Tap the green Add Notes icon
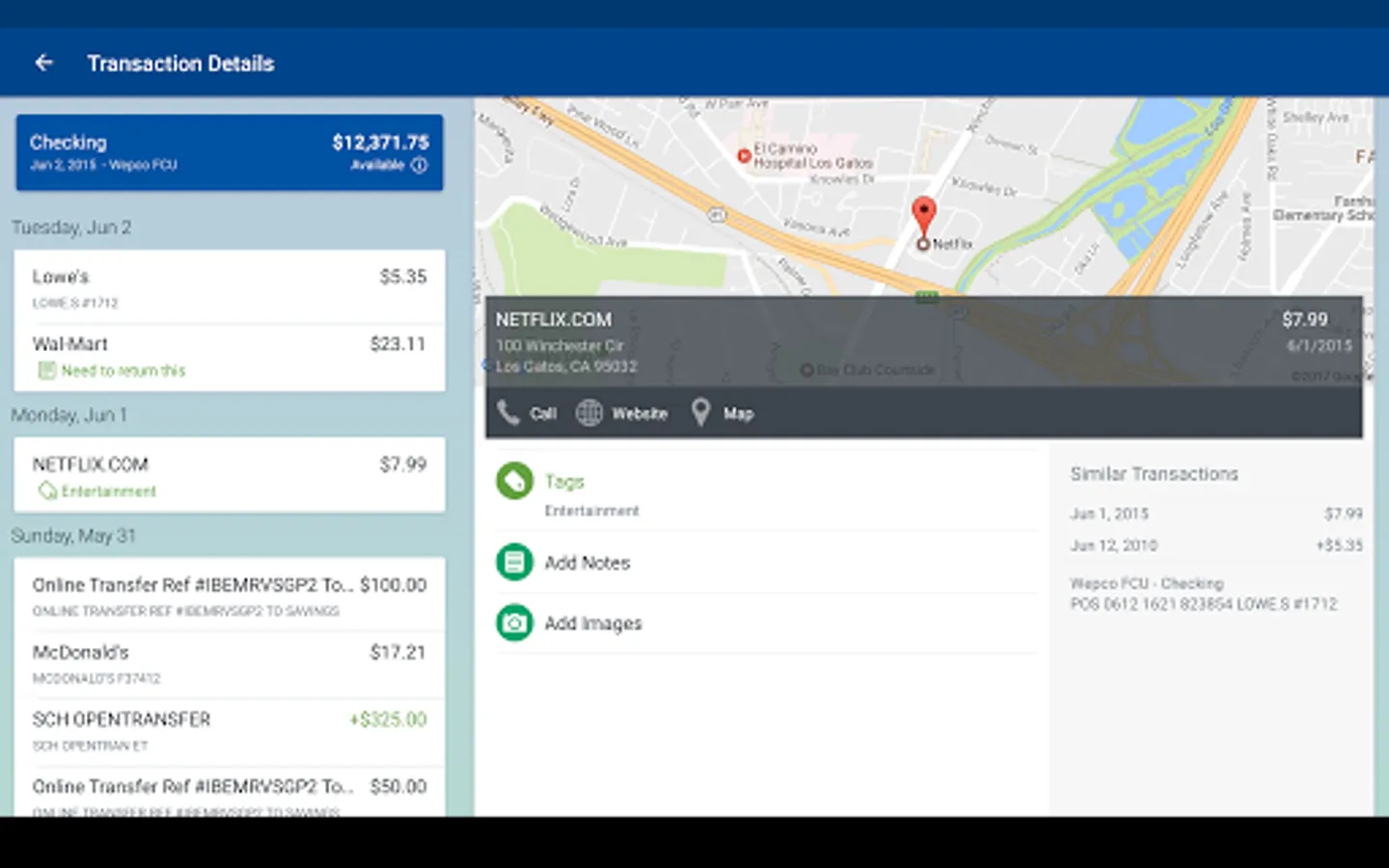Image resolution: width=1389 pixels, height=868 pixels. click(514, 562)
